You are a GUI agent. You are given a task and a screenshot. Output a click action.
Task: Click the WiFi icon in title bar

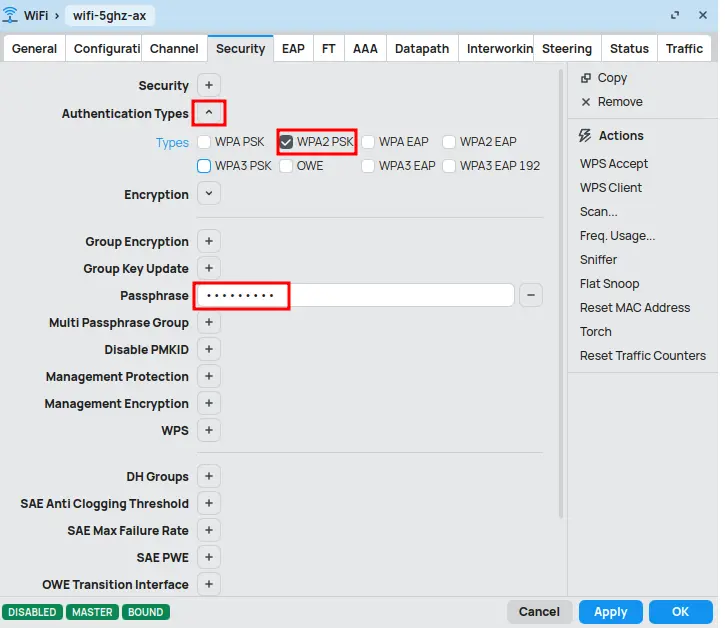click(x=11, y=15)
